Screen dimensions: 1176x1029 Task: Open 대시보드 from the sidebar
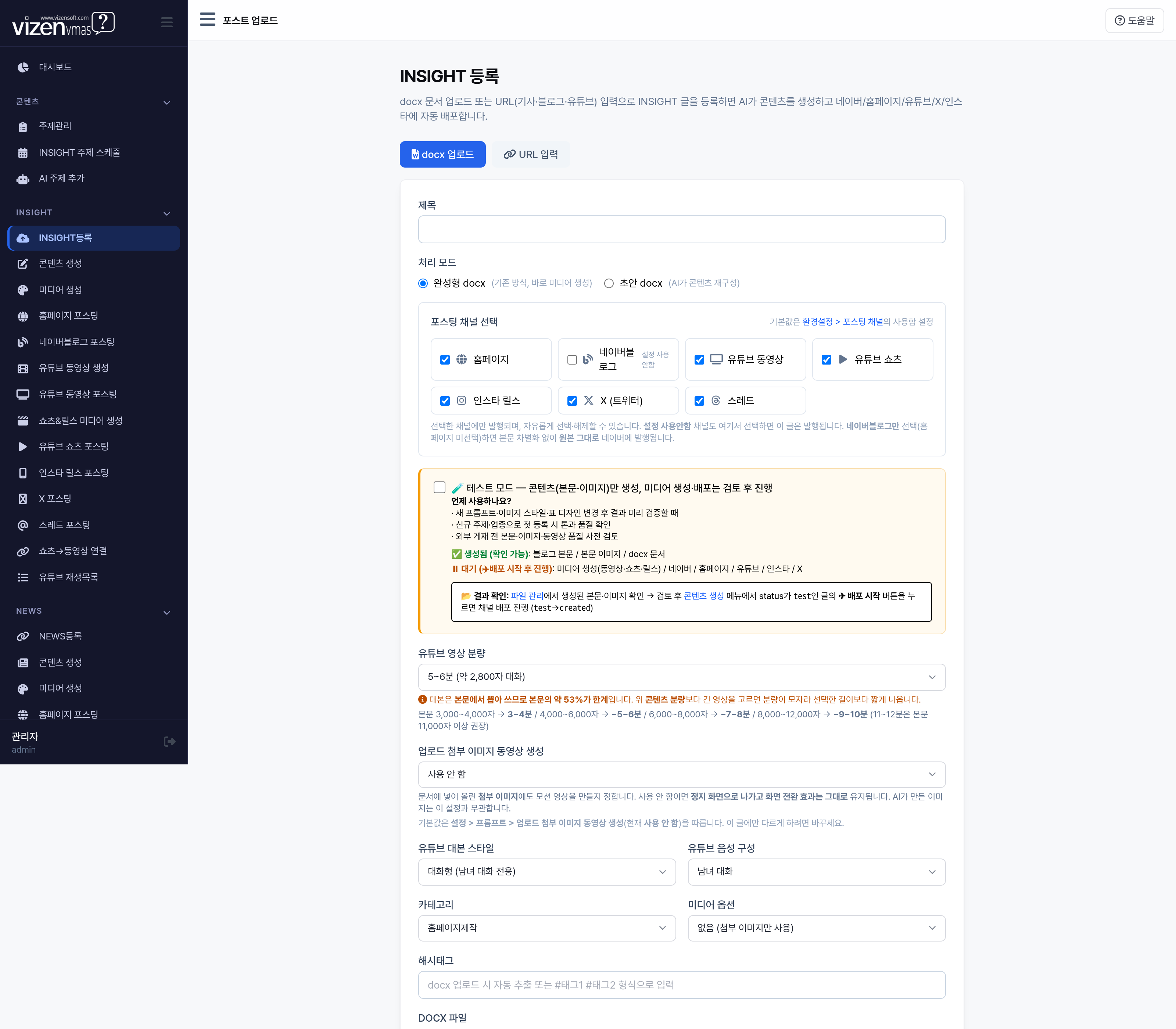(x=94, y=67)
